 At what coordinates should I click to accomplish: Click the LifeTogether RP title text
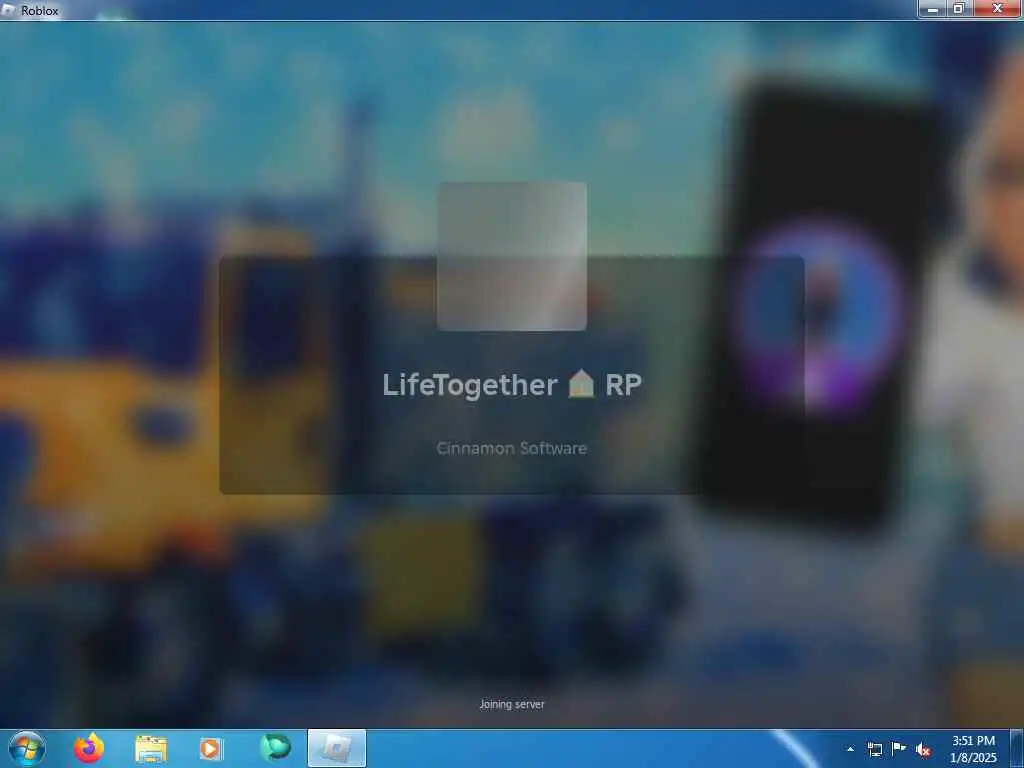click(x=512, y=385)
